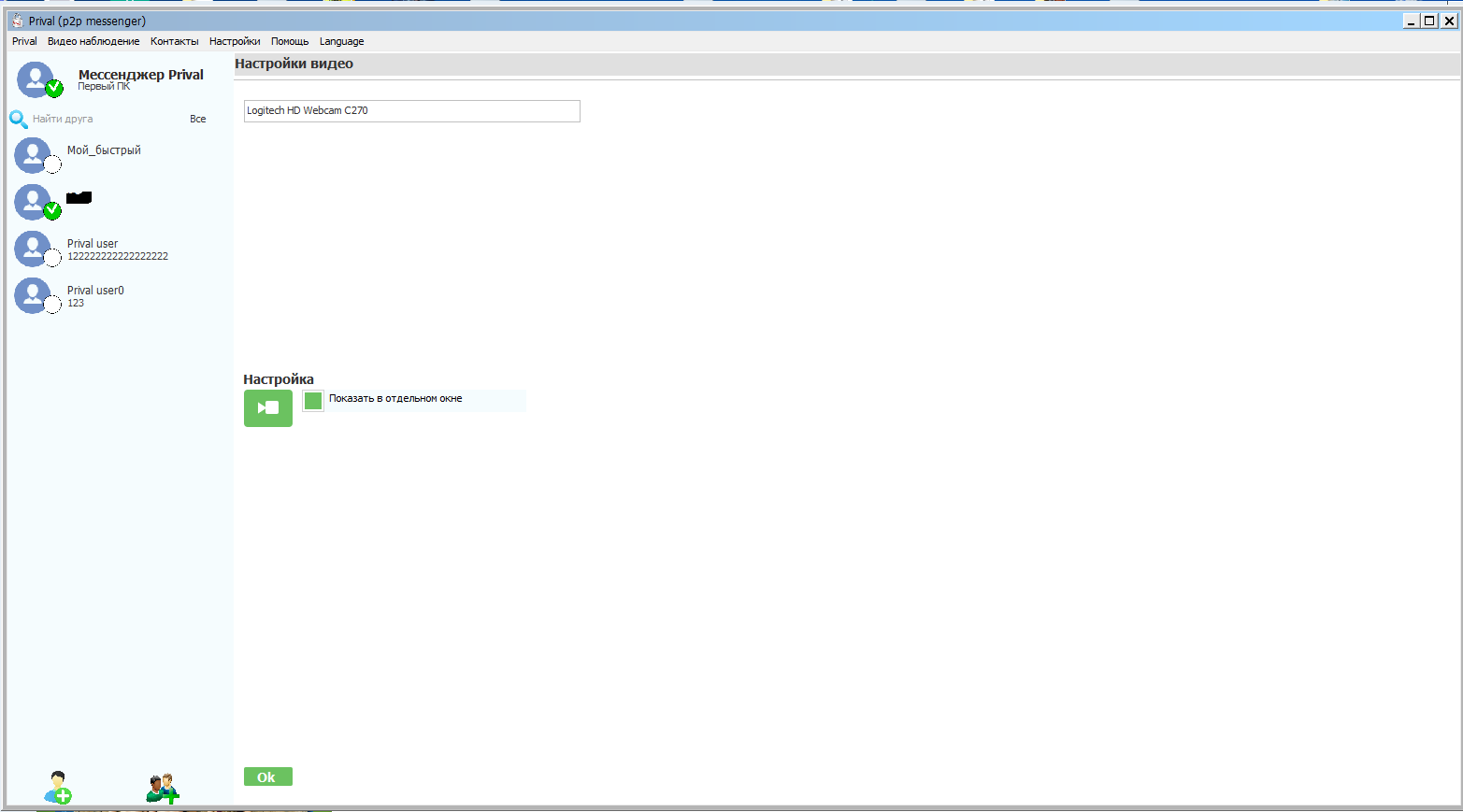Open the Контакты menu

click(174, 41)
